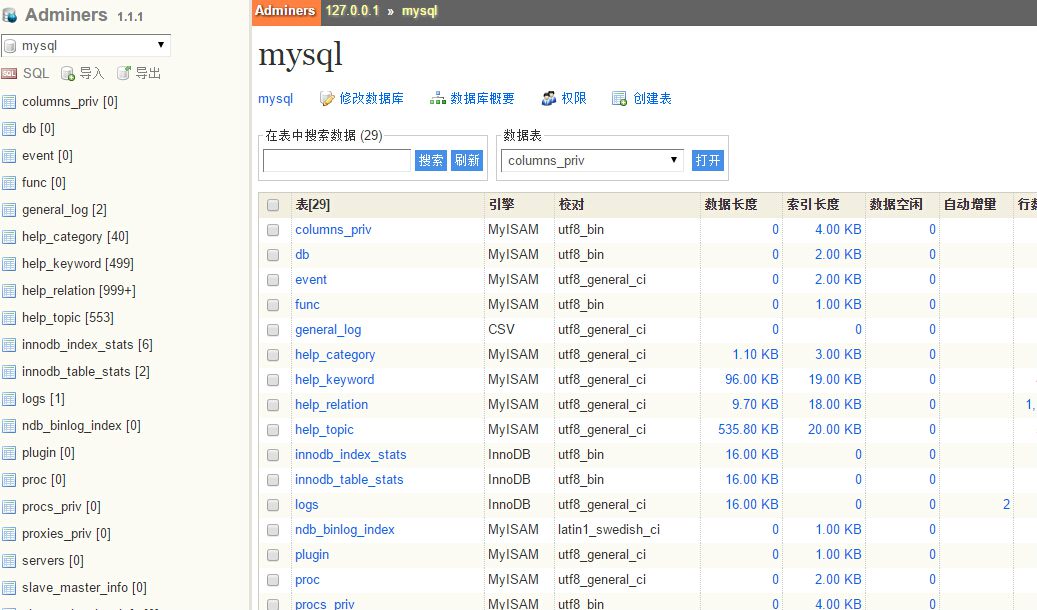Check the help_relation row checkbox
Screen dimensions: 1037x610
273,405
